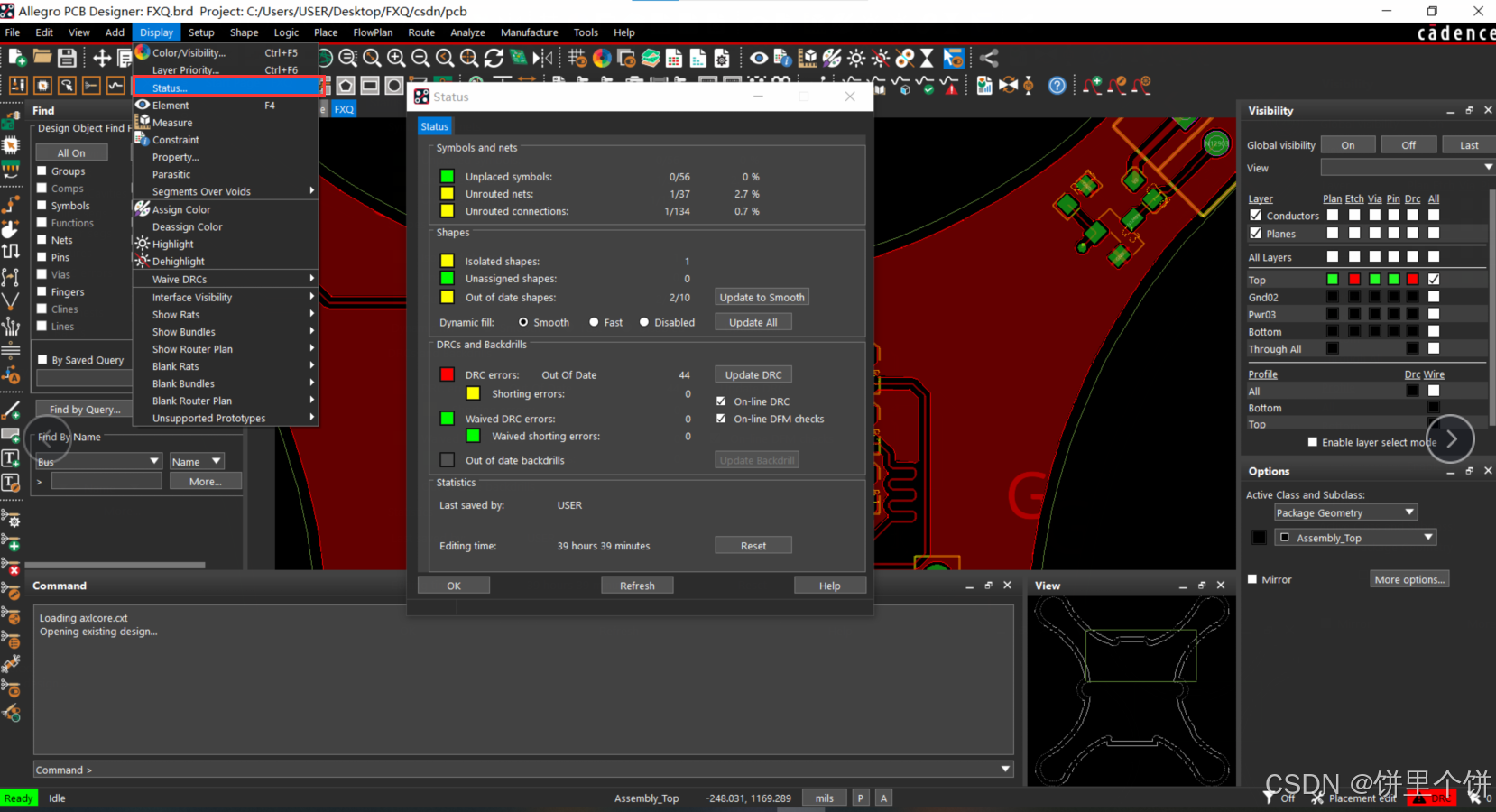Expand the Show Rats submenu

226,314
